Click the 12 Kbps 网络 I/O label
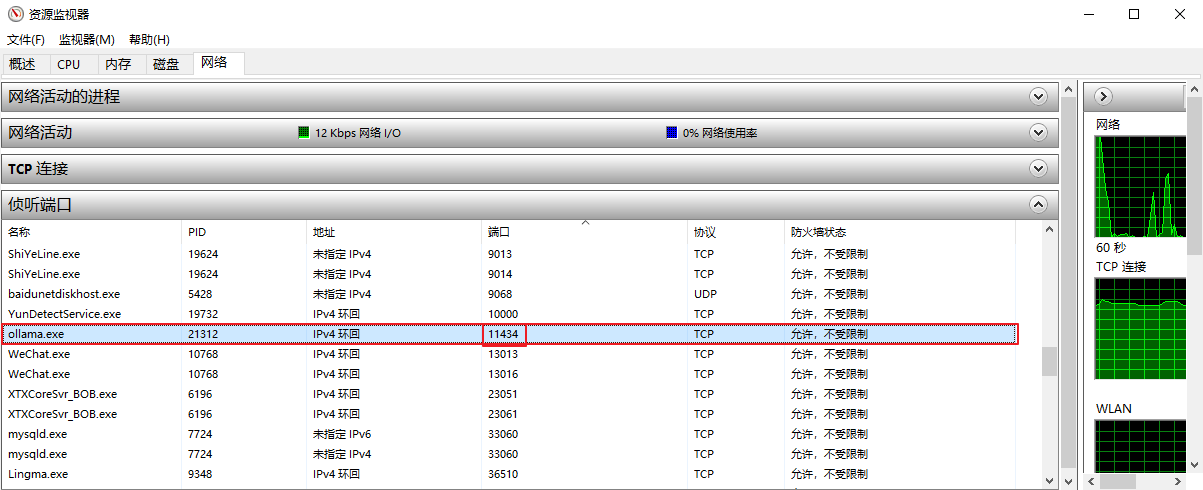Image resolution: width=1203 pixels, height=490 pixels. pyautogui.click(x=358, y=133)
